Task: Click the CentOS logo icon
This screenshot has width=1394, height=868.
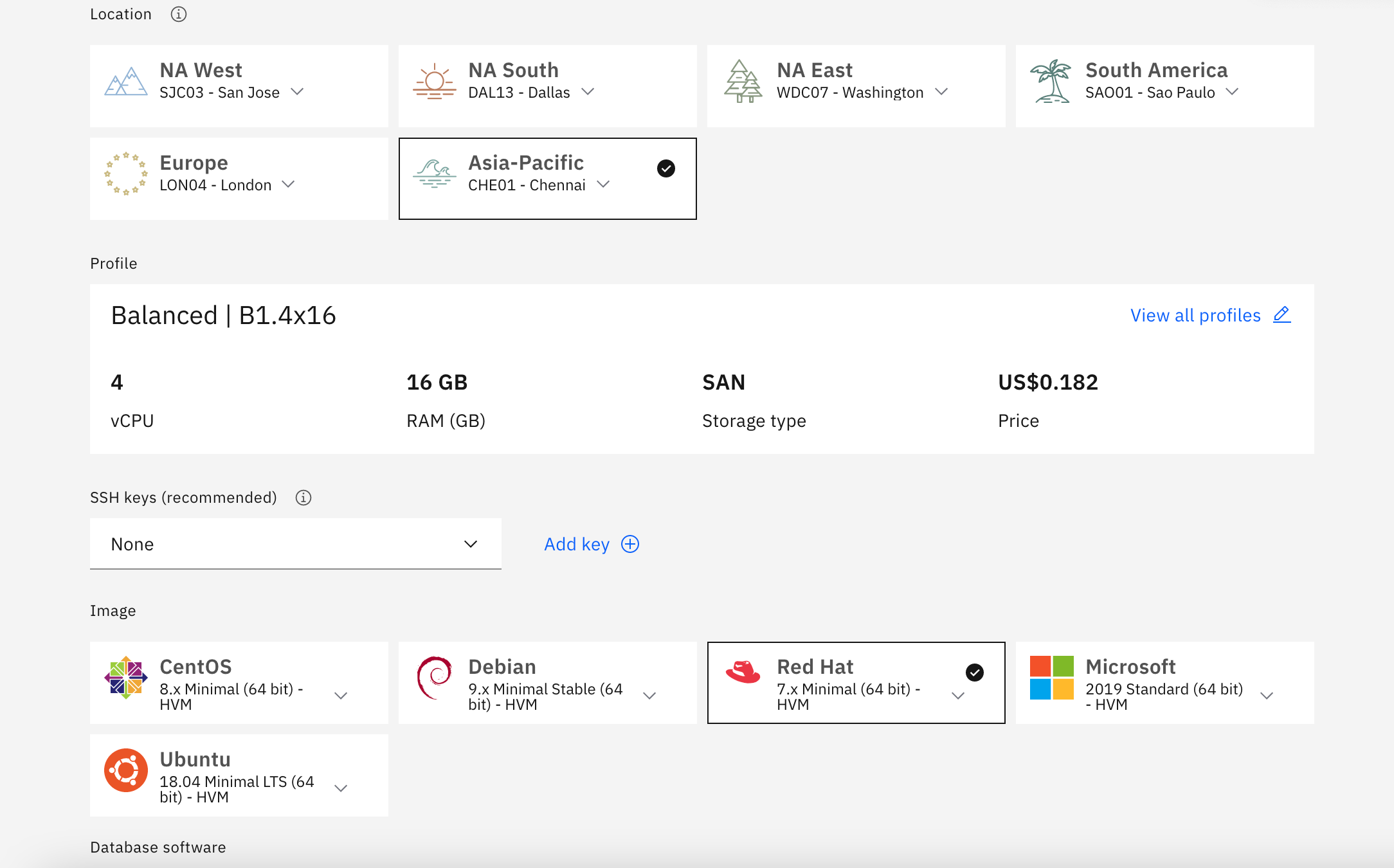Action: pos(126,678)
